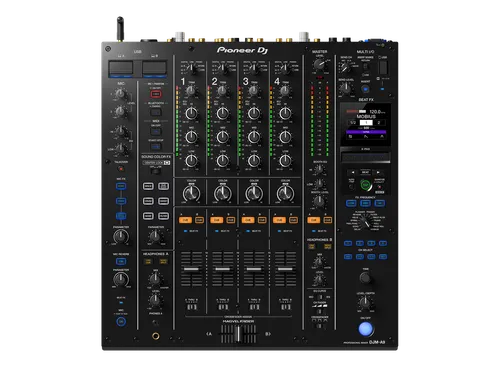This screenshot has height=367, width=500.
Task: Click the channel 1 TRIM knob
Action: [x=191, y=90]
